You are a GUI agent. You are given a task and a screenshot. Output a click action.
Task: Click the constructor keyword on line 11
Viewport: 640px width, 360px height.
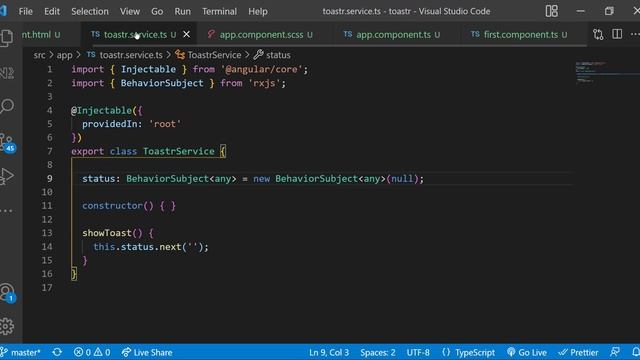[x=112, y=206]
